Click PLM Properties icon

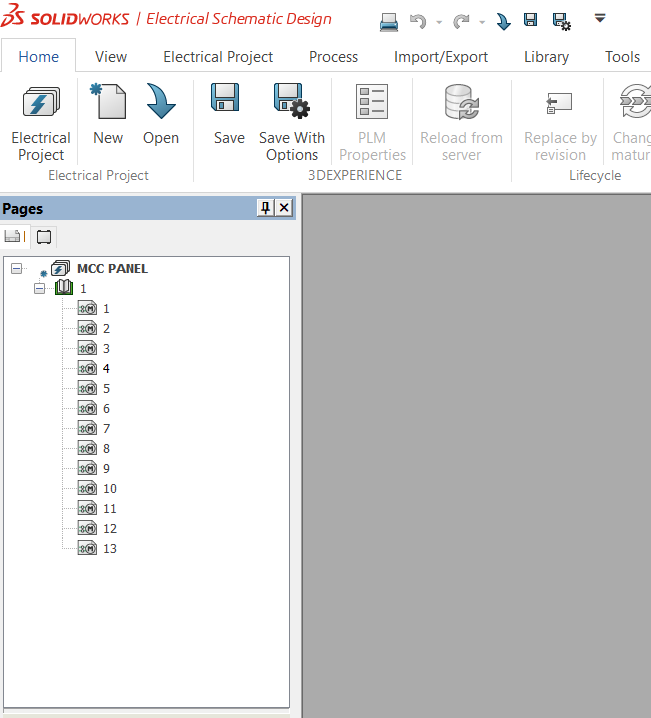click(372, 102)
